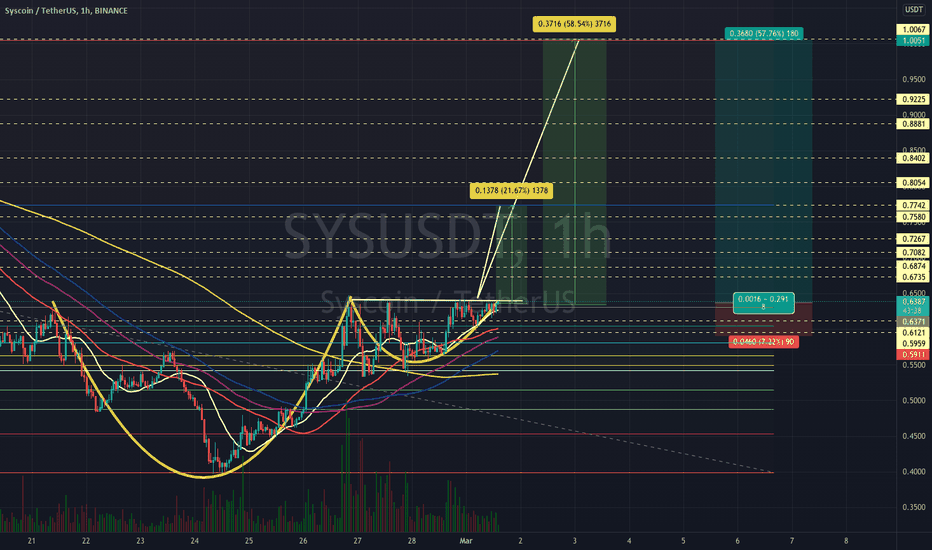
Task: Click the teal 1.0051 price tag
Action: pyautogui.click(x=914, y=41)
